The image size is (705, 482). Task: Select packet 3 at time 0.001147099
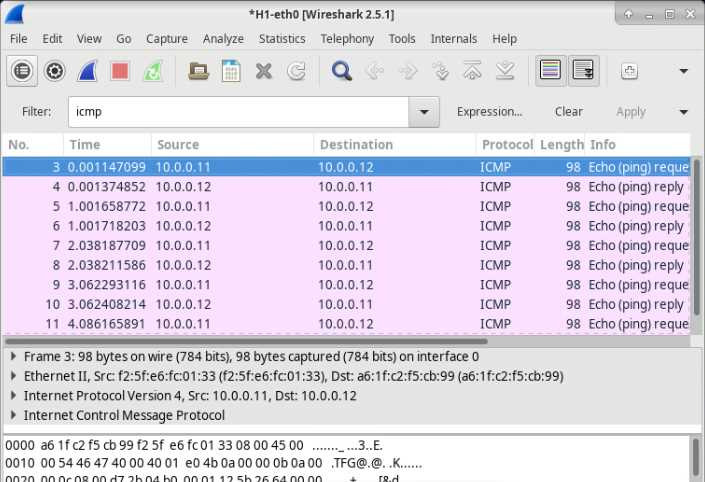(x=346, y=167)
